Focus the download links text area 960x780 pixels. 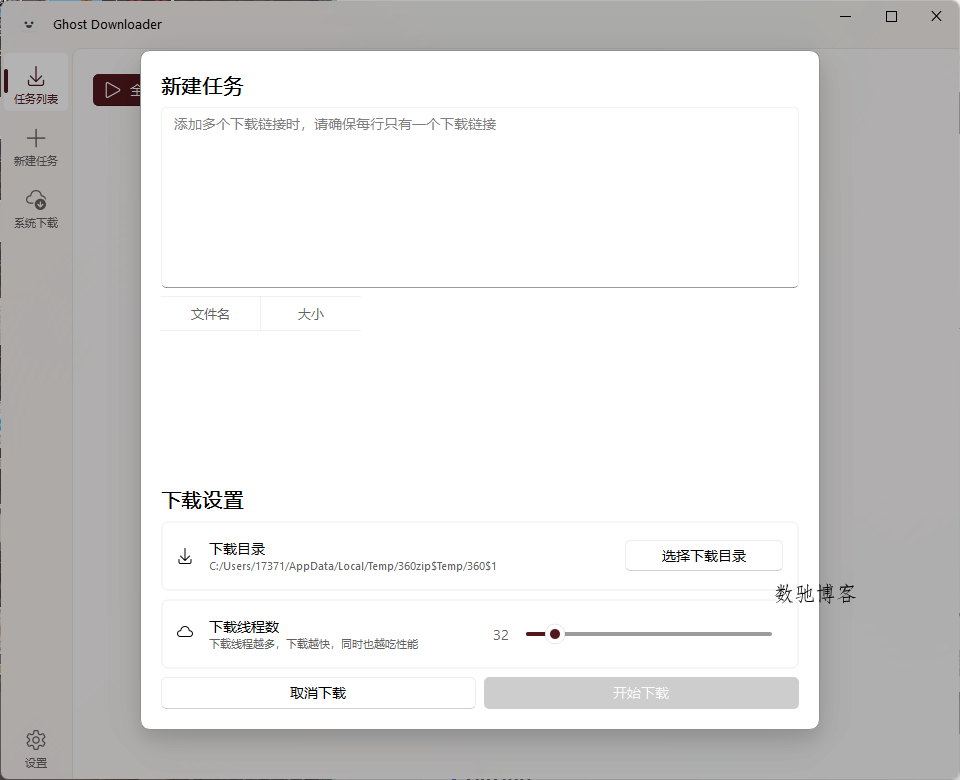479,197
